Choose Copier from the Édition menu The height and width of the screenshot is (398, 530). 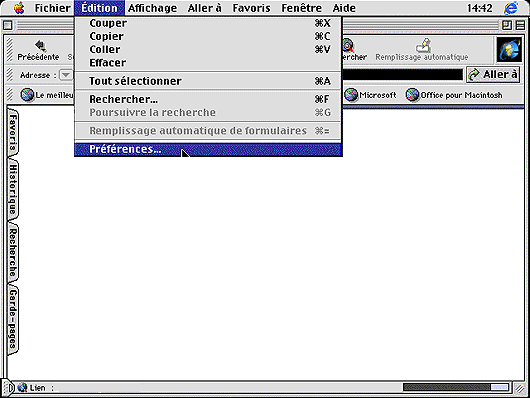(x=208, y=36)
